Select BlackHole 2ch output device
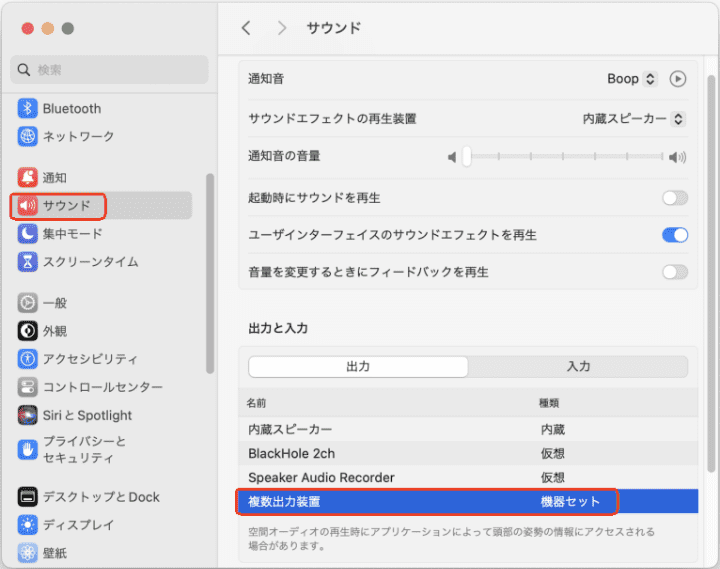This screenshot has width=720, height=569. point(292,453)
